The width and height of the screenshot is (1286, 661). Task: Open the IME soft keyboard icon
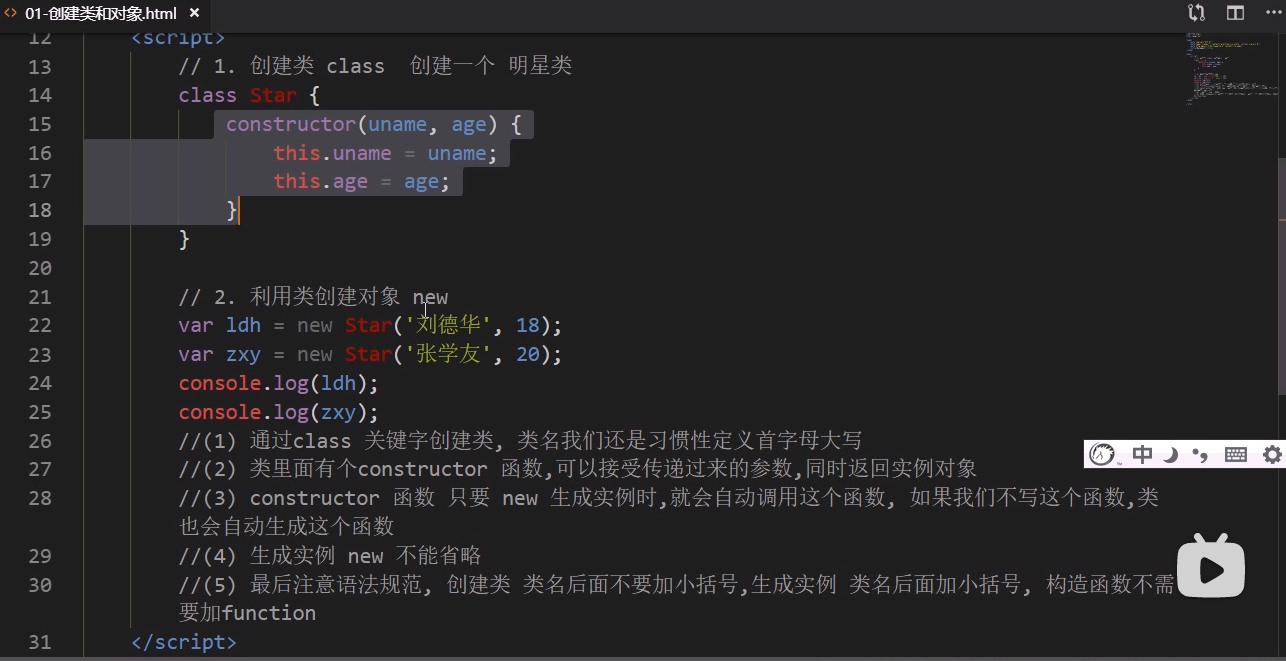[x=1236, y=454]
